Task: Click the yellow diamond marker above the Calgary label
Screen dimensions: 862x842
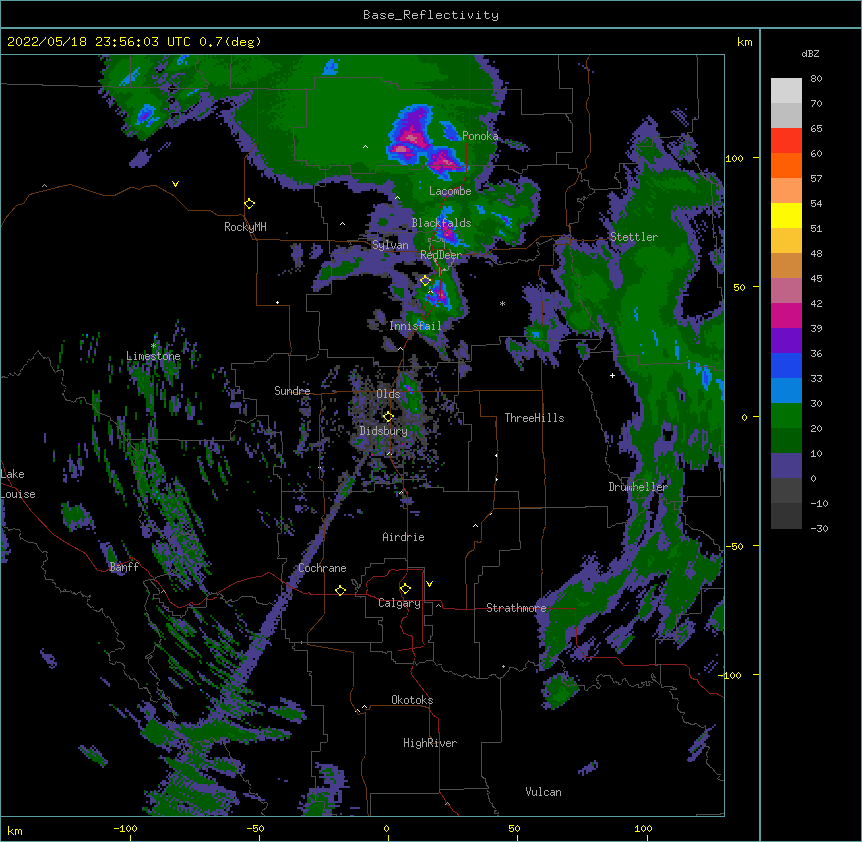Action: coord(405,589)
